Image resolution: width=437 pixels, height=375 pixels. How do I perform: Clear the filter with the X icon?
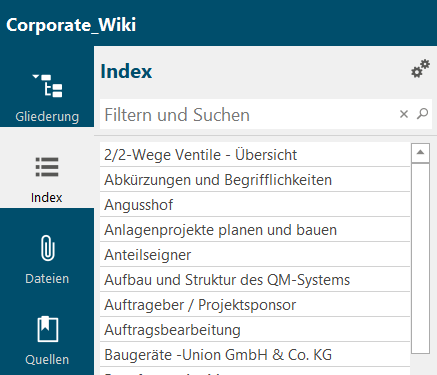click(x=404, y=114)
